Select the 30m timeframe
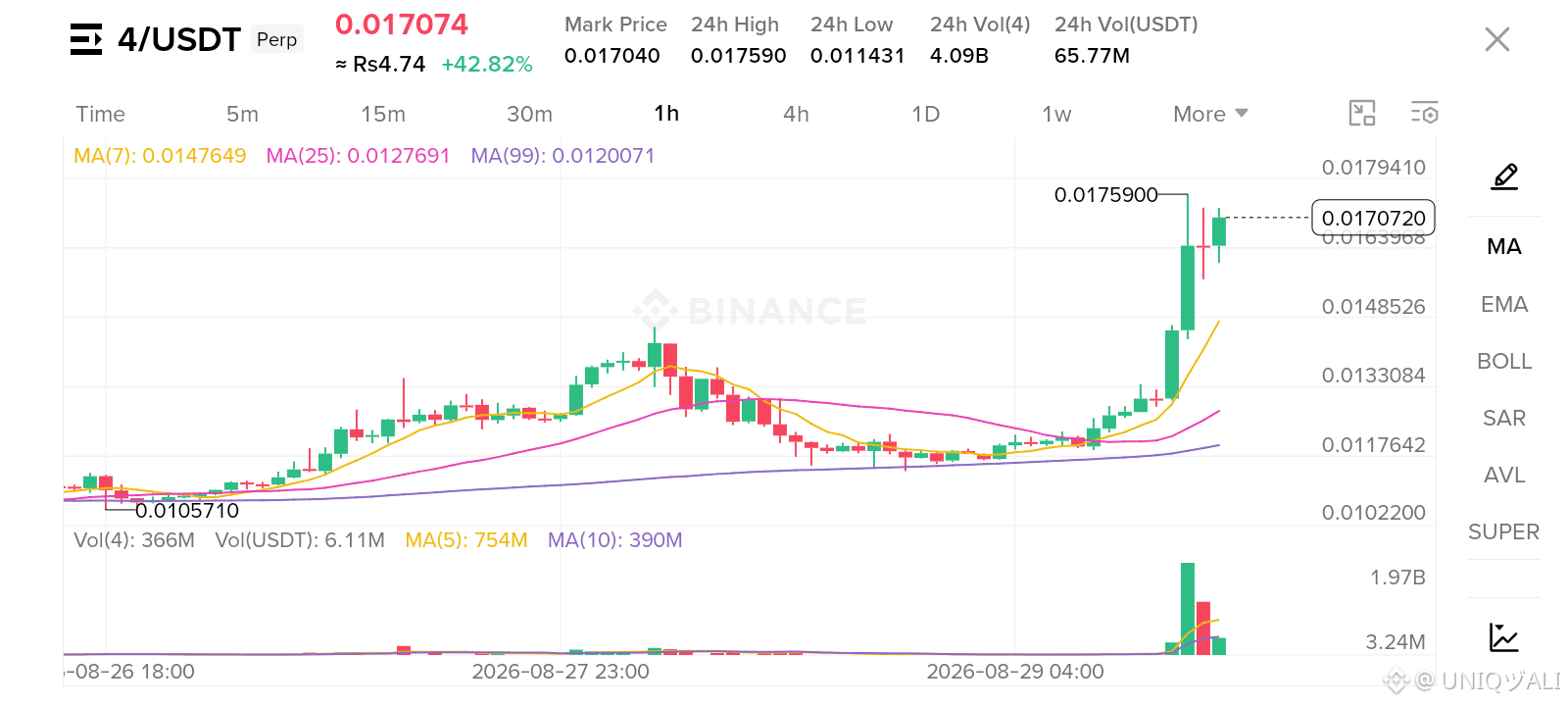Screen dimensions: 1568x706 click(529, 114)
